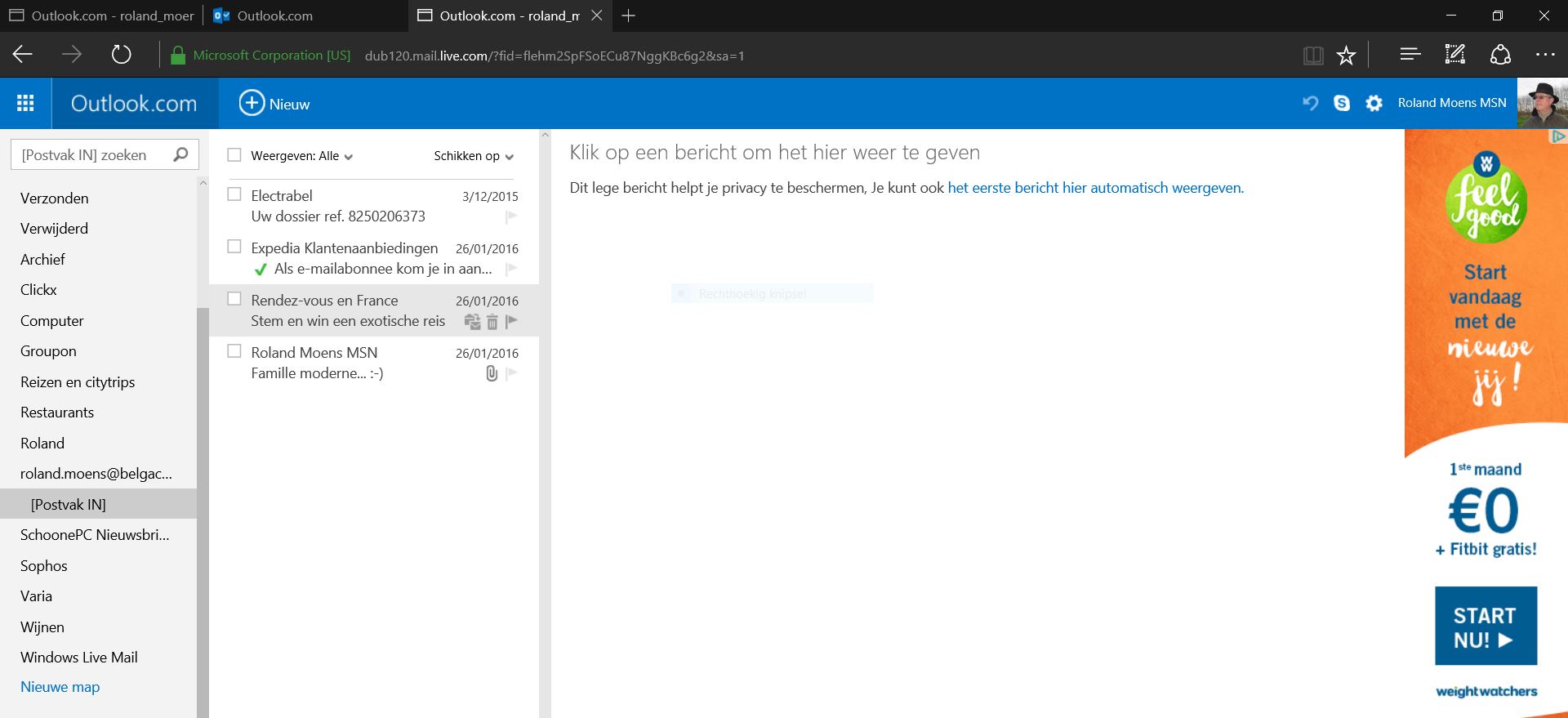Expand the Weergeven: Alle dropdown
The height and width of the screenshot is (718, 1568).
coord(302,156)
